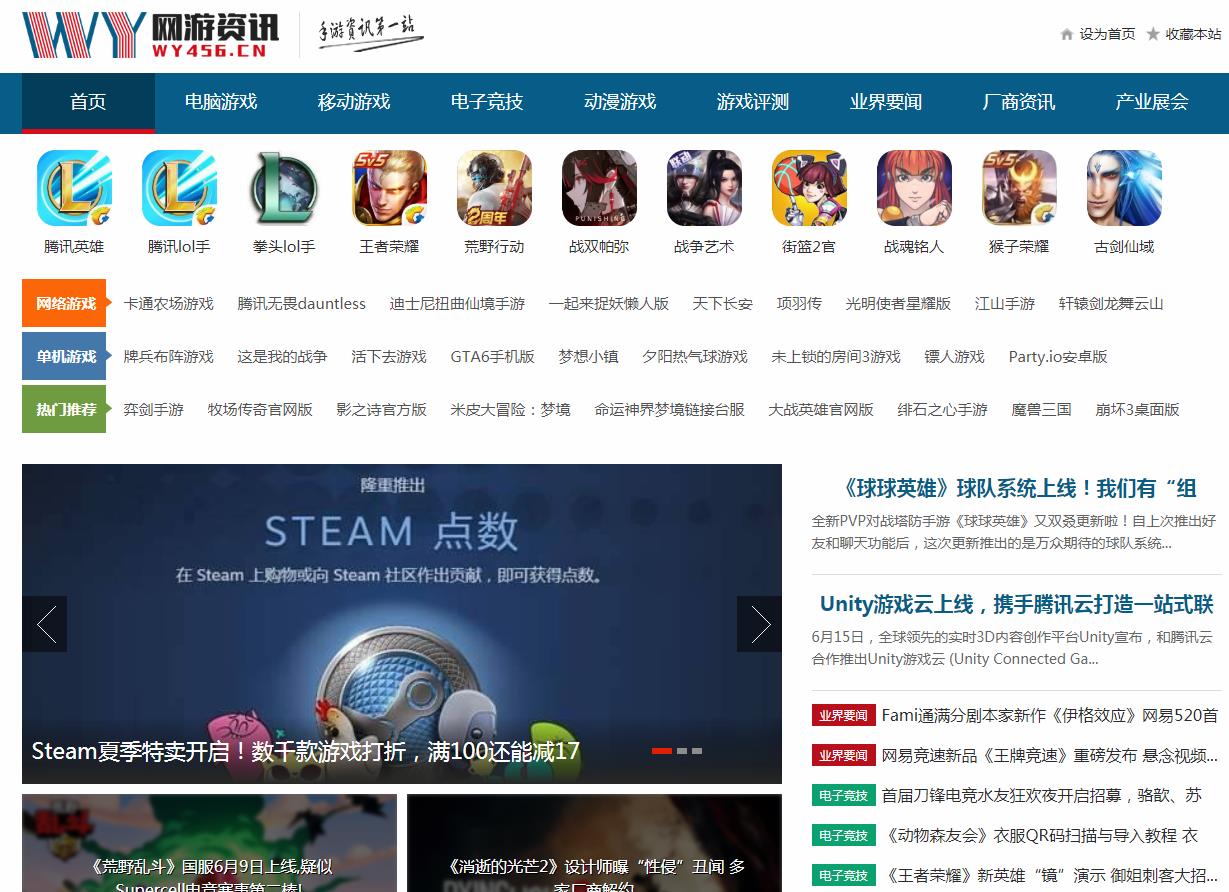Open the 《动物森友会》衣服QR码 news item
The height and width of the screenshot is (892, 1229).
(x=1042, y=836)
